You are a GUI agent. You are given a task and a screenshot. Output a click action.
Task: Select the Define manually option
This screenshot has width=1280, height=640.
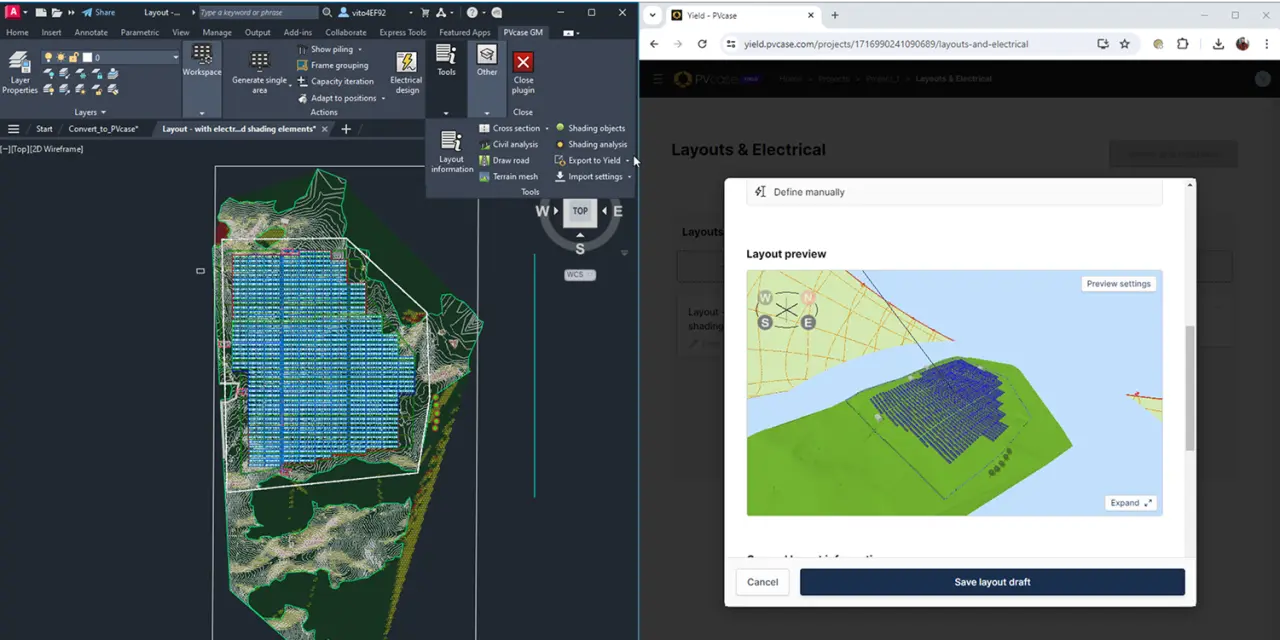[x=955, y=192]
